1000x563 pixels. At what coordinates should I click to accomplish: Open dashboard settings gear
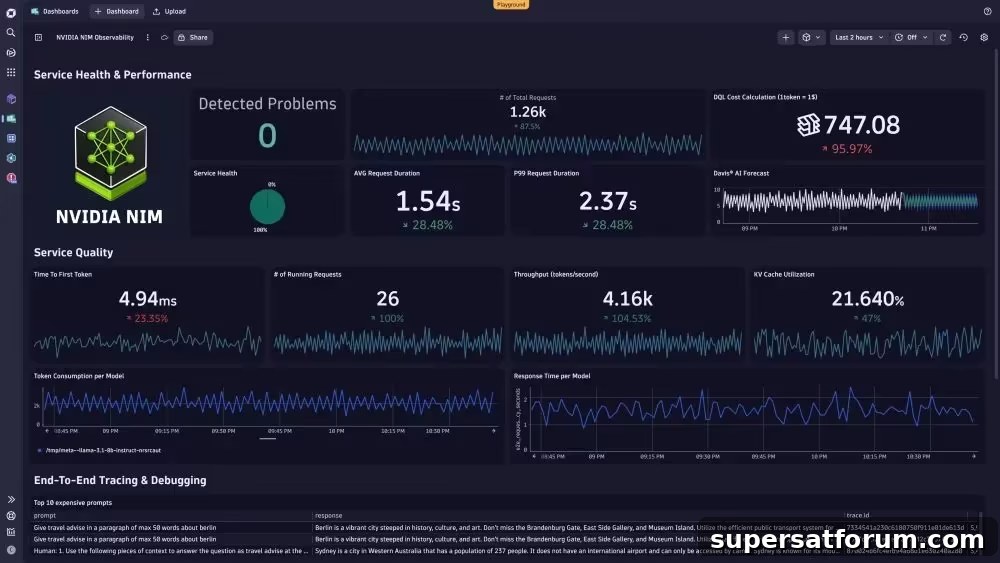coord(984,38)
